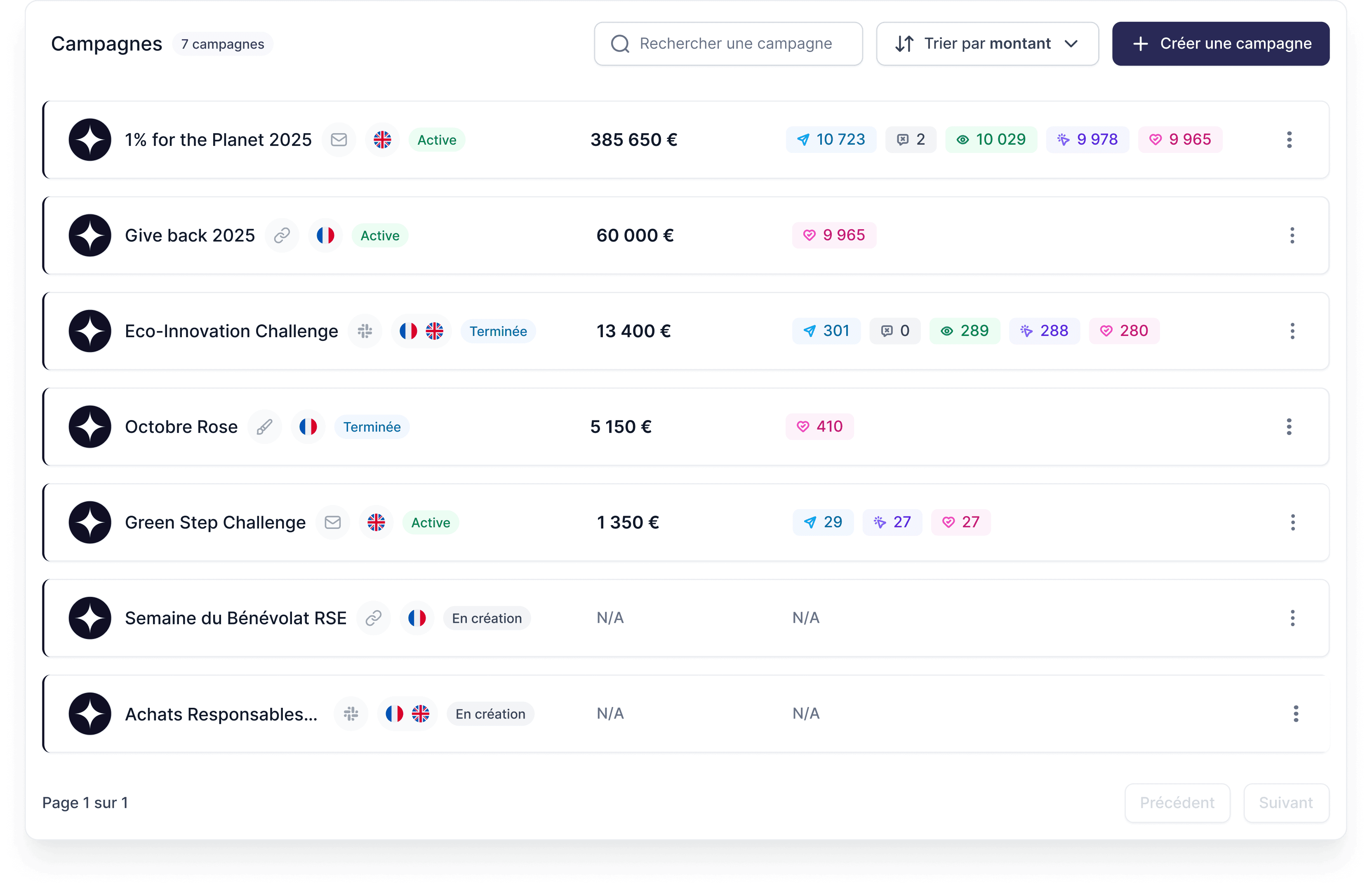
Task: Click French flag icon on Octobre Rose row
Action: (308, 427)
